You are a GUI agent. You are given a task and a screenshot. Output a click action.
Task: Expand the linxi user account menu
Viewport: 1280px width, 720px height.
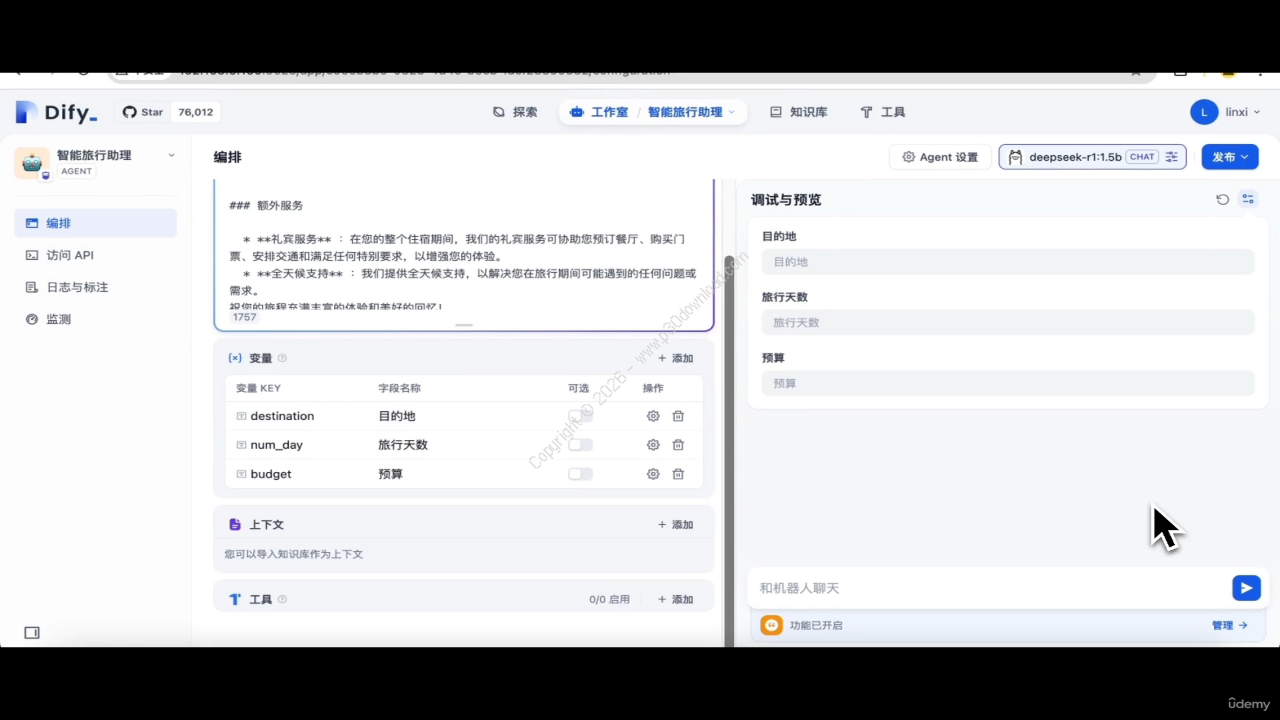point(1226,112)
